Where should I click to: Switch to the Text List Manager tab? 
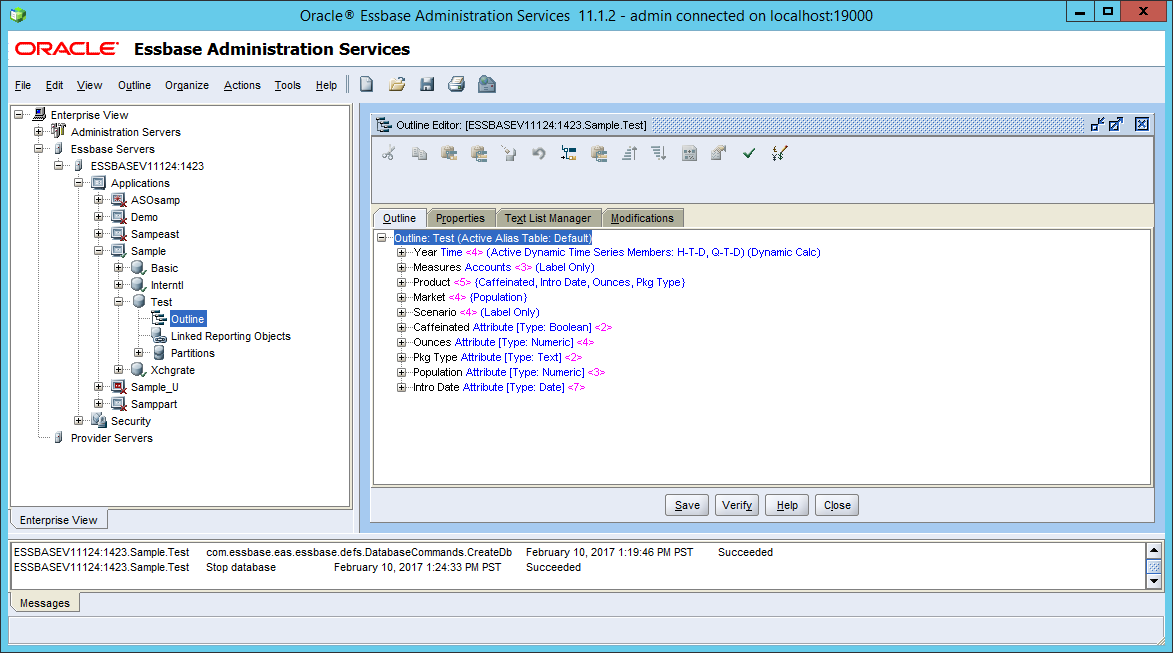pyautogui.click(x=548, y=218)
